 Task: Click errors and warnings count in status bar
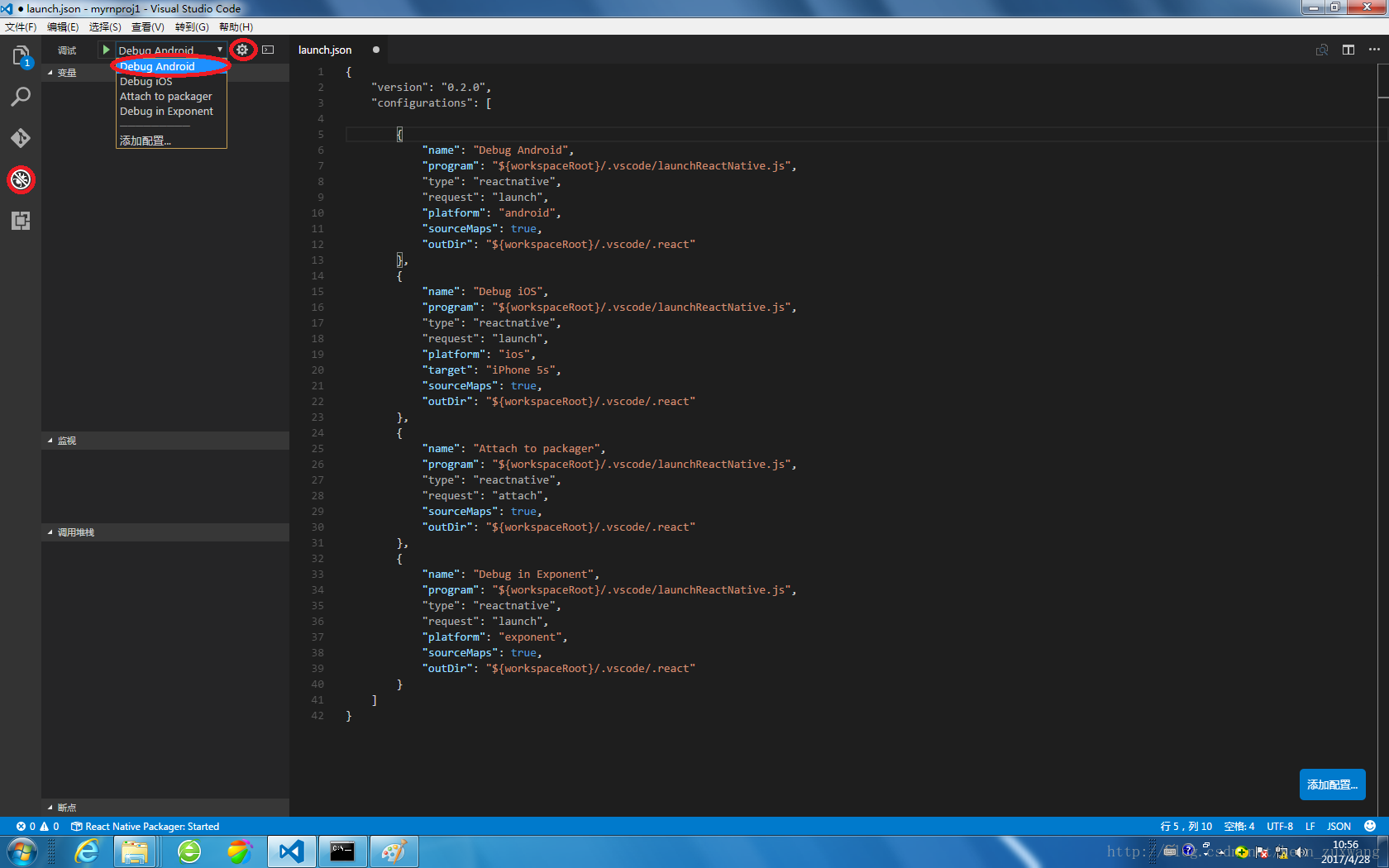click(x=38, y=826)
